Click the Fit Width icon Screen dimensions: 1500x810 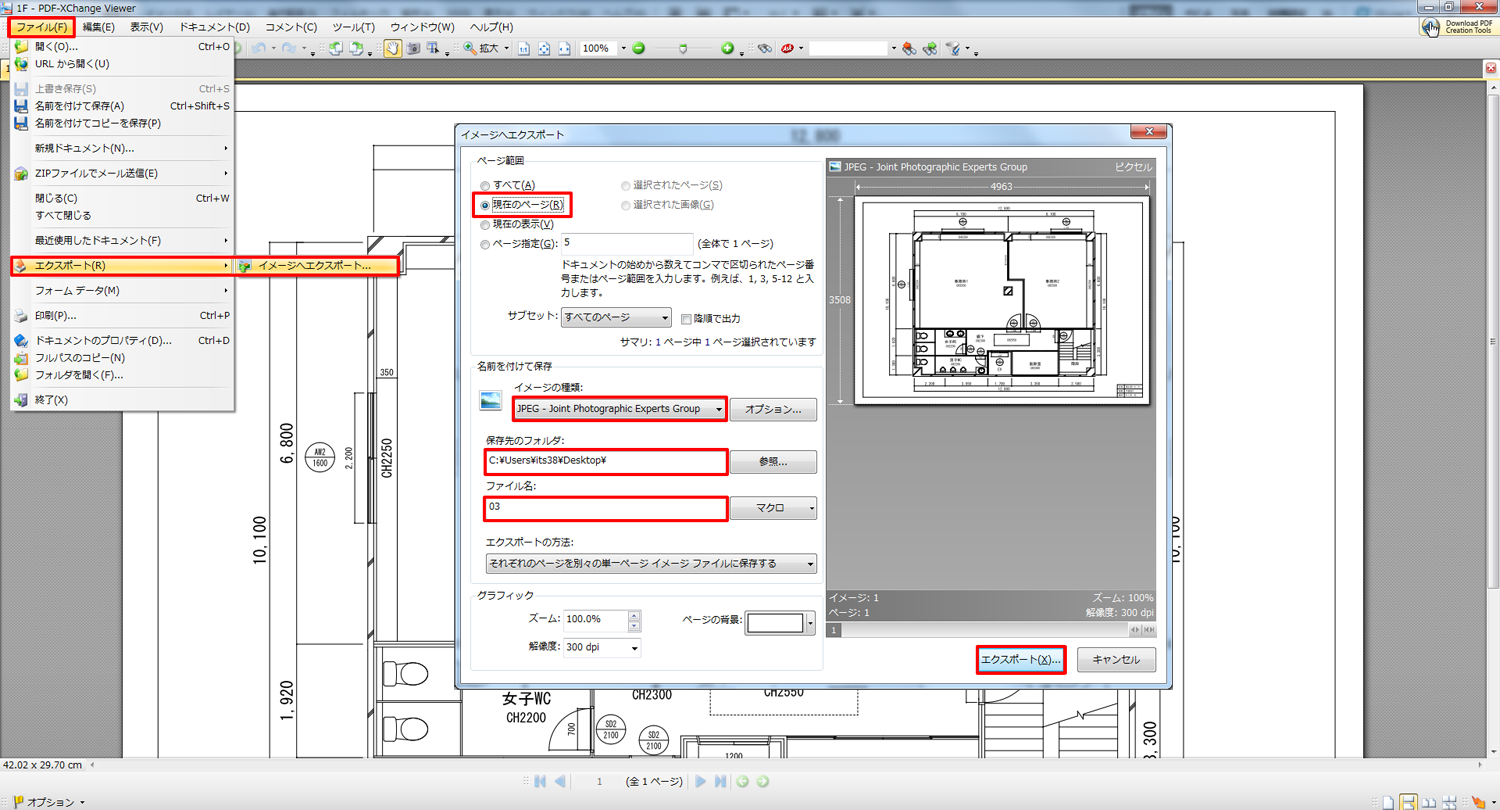pos(564,48)
